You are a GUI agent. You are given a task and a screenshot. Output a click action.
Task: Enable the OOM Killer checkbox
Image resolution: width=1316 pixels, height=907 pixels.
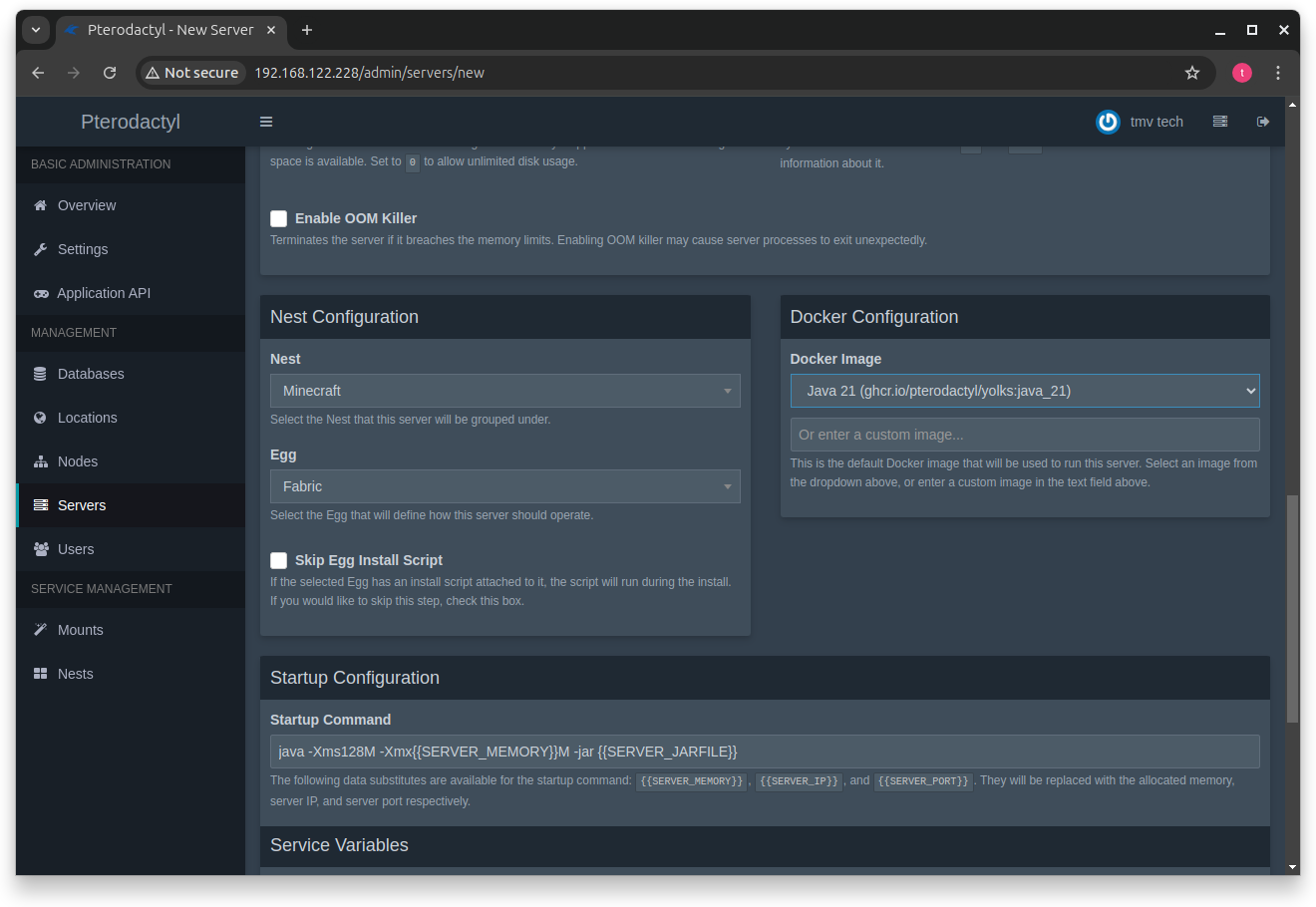click(278, 218)
